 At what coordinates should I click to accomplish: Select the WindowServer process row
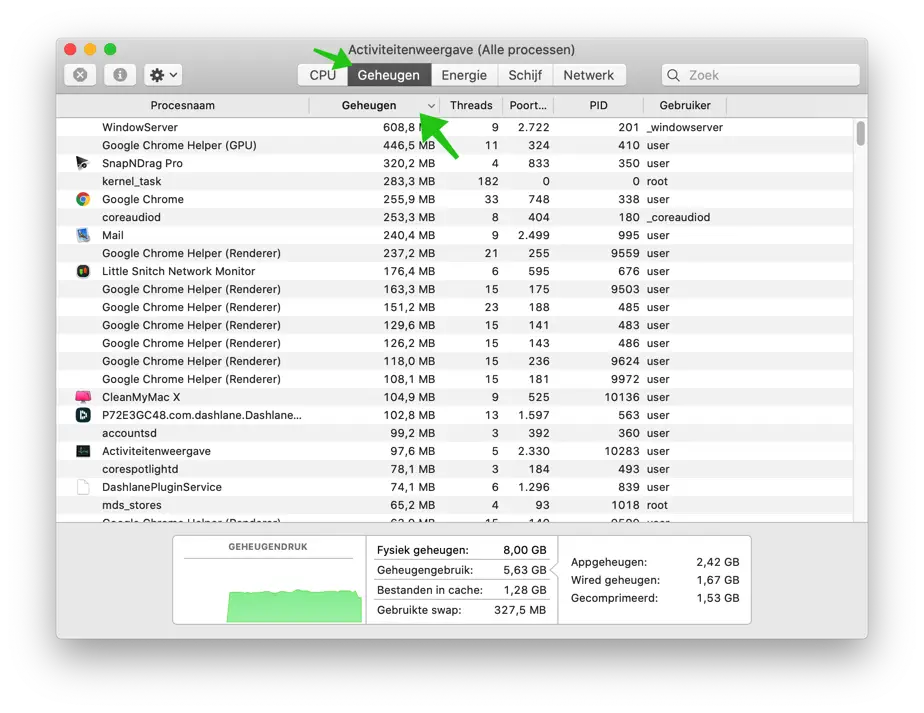pos(455,127)
